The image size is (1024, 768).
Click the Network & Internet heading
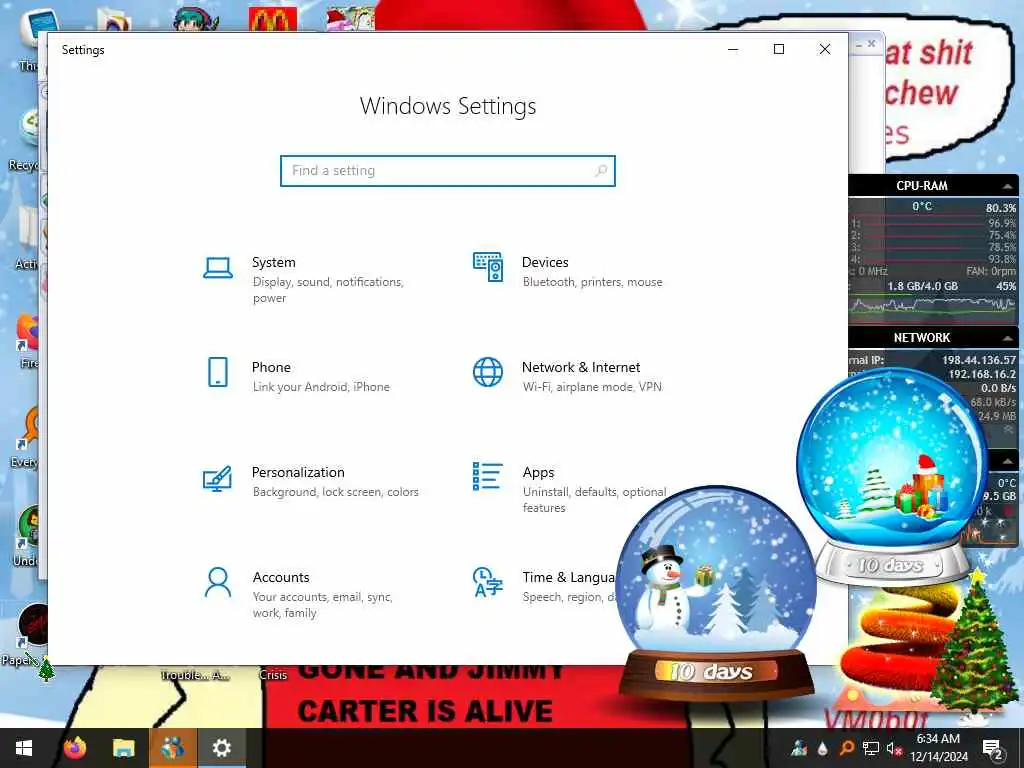(581, 368)
